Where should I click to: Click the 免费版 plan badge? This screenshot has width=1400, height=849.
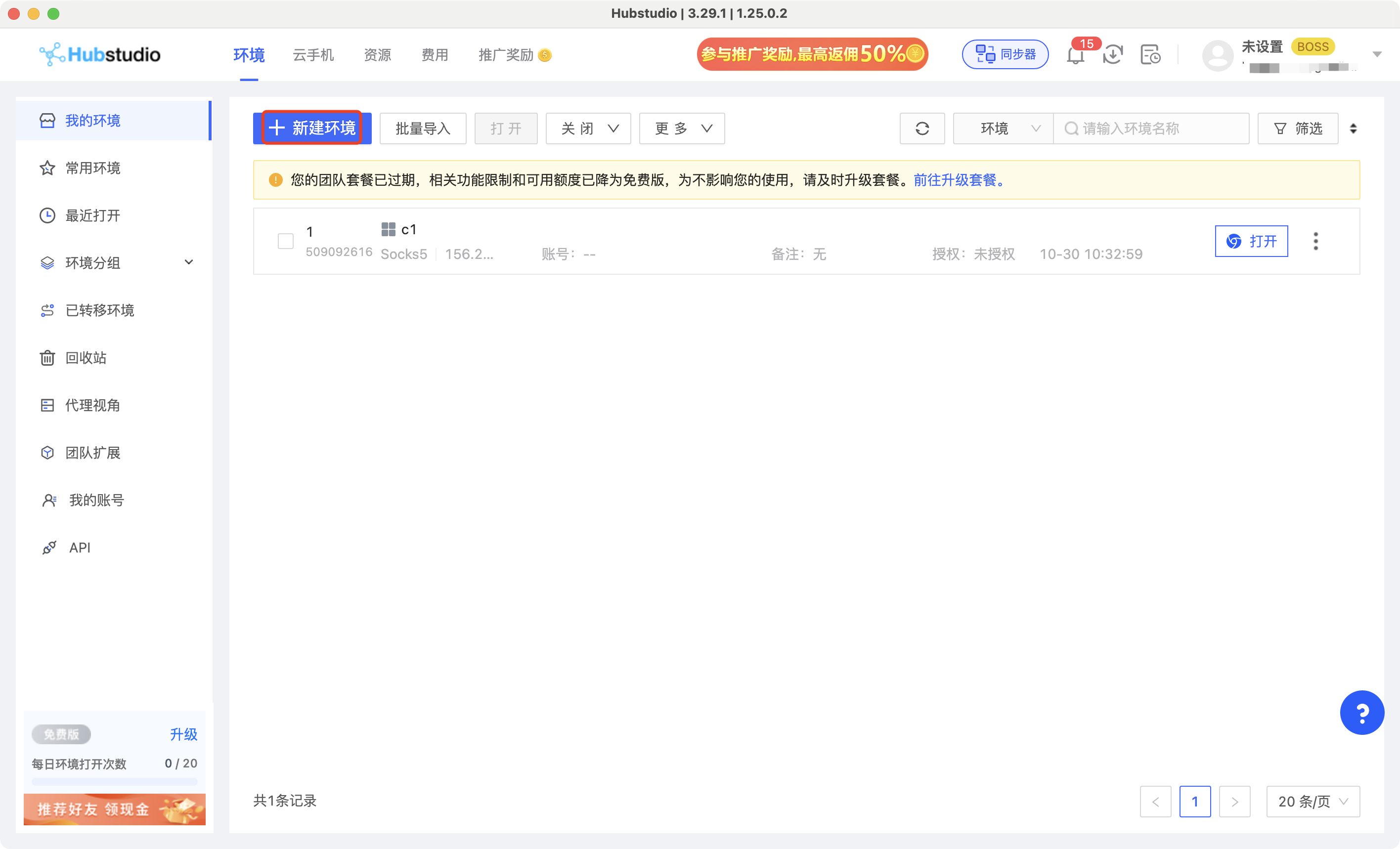click(61, 734)
